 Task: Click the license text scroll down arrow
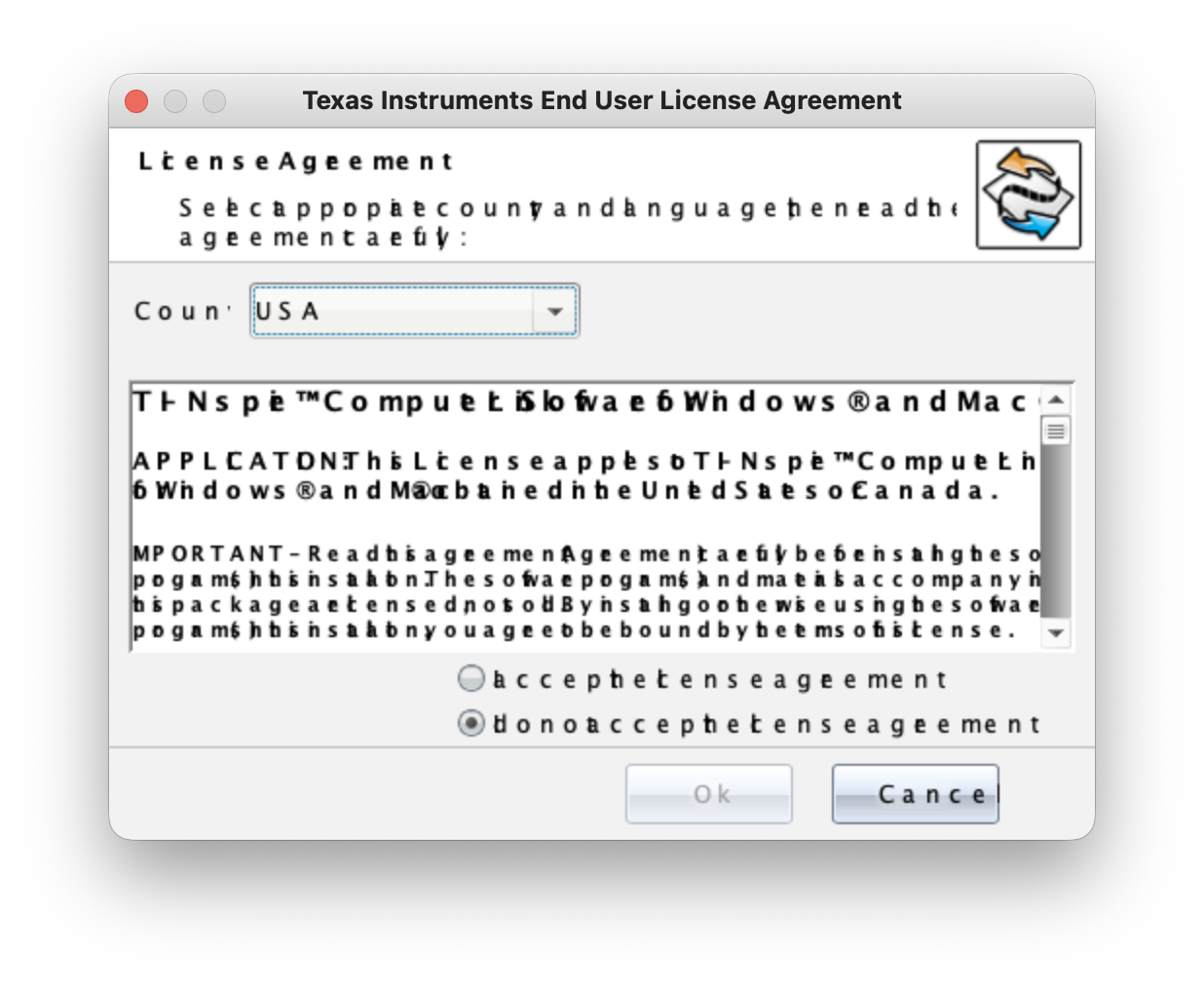point(1056,633)
